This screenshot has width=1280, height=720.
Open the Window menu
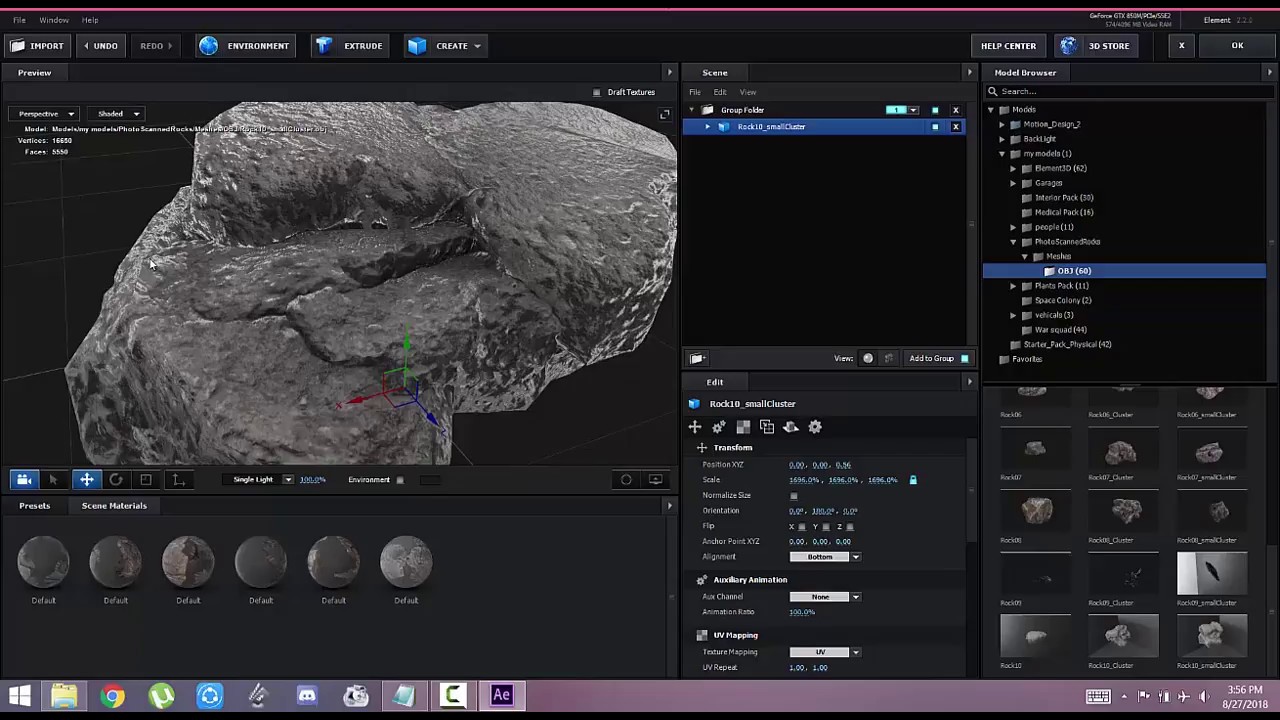tap(54, 20)
